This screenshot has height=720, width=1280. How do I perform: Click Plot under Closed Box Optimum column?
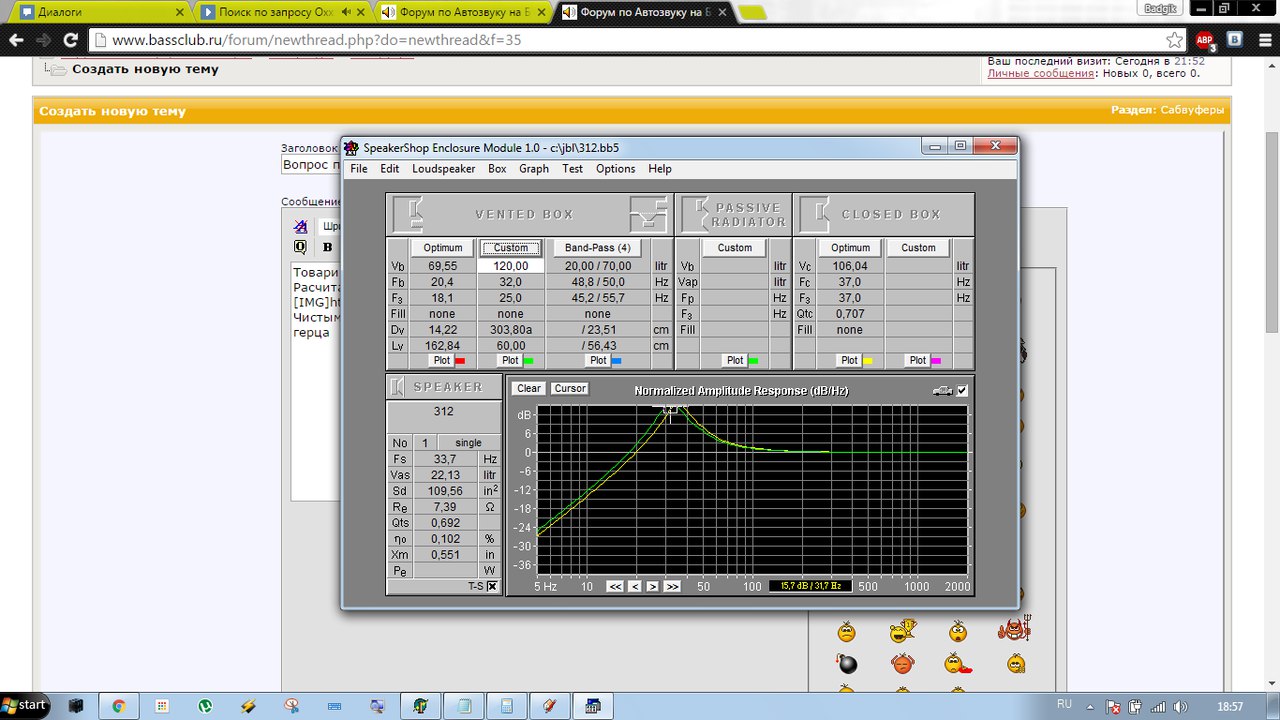[849, 360]
